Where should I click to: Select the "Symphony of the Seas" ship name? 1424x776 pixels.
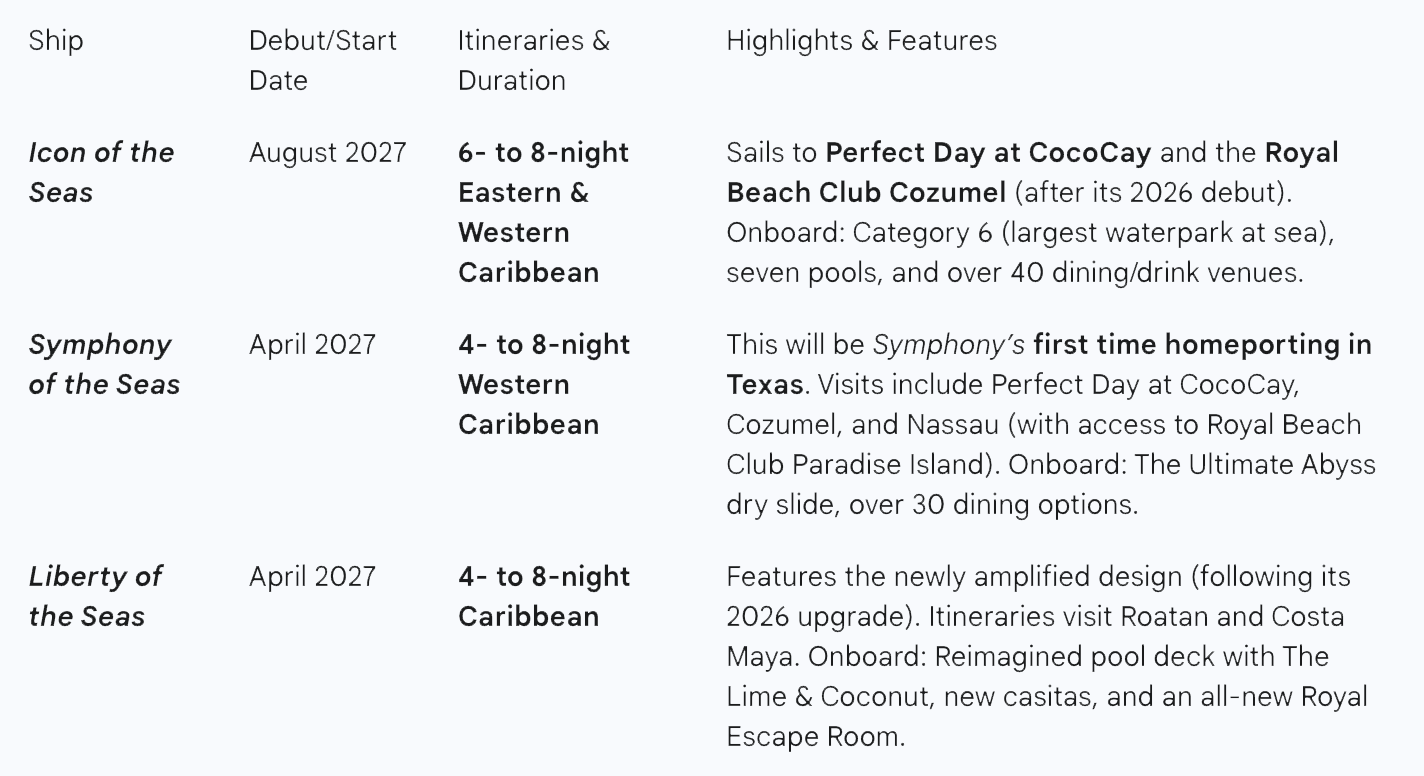pyautogui.click(x=104, y=364)
